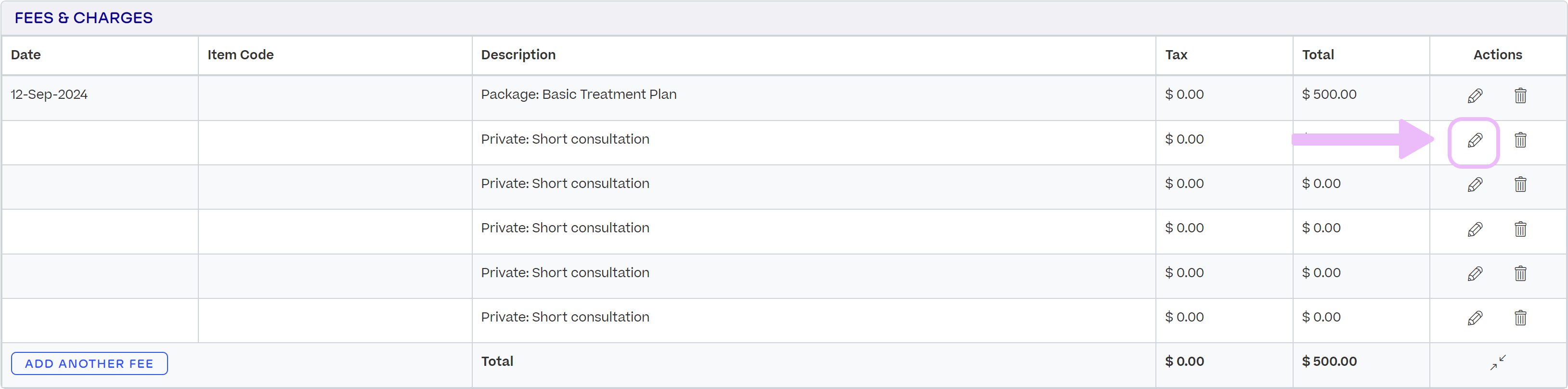Delete the second Short consultation row

pos(1520,185)
